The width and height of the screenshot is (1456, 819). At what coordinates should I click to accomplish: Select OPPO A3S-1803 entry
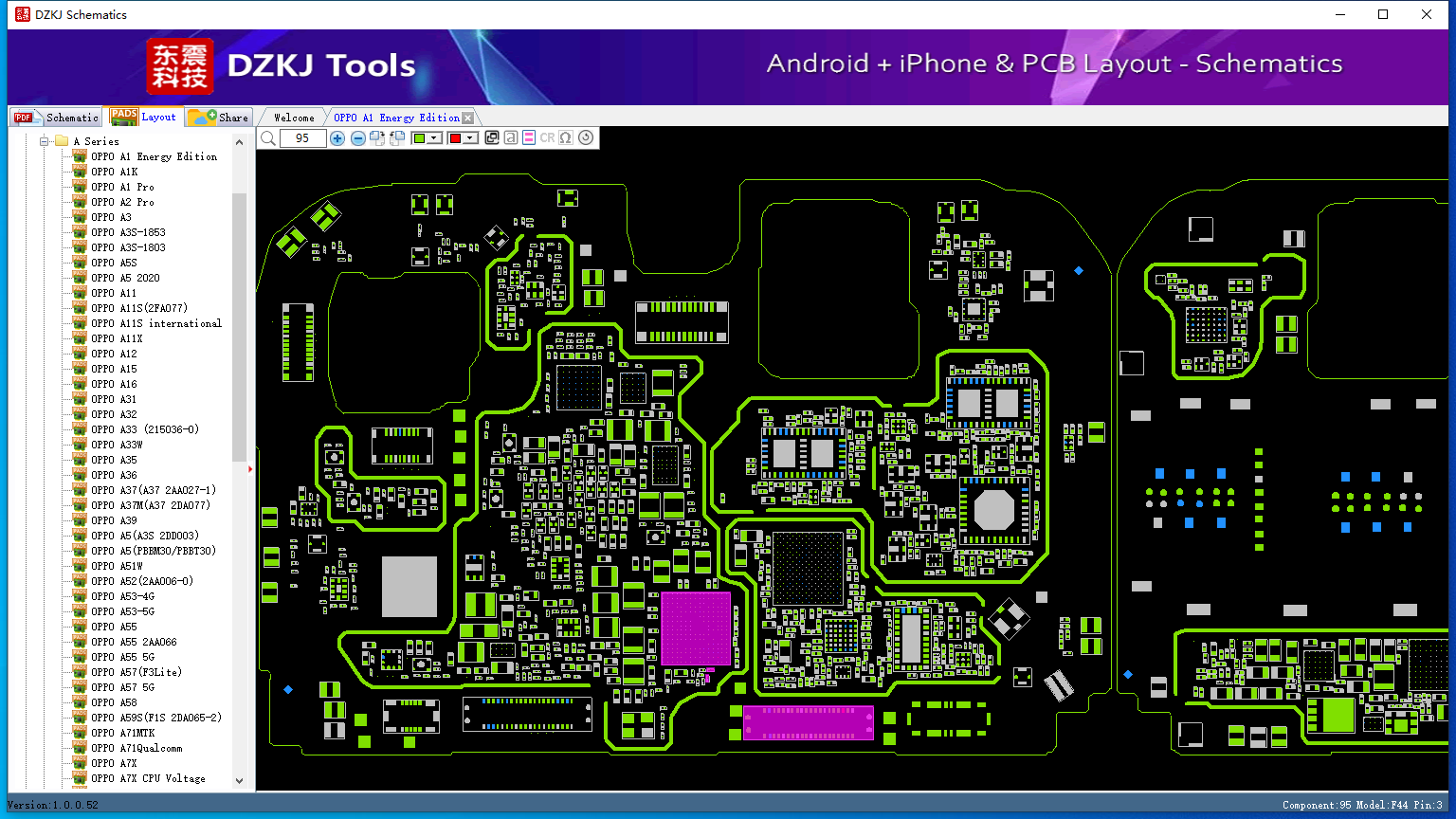pos(128,247)
